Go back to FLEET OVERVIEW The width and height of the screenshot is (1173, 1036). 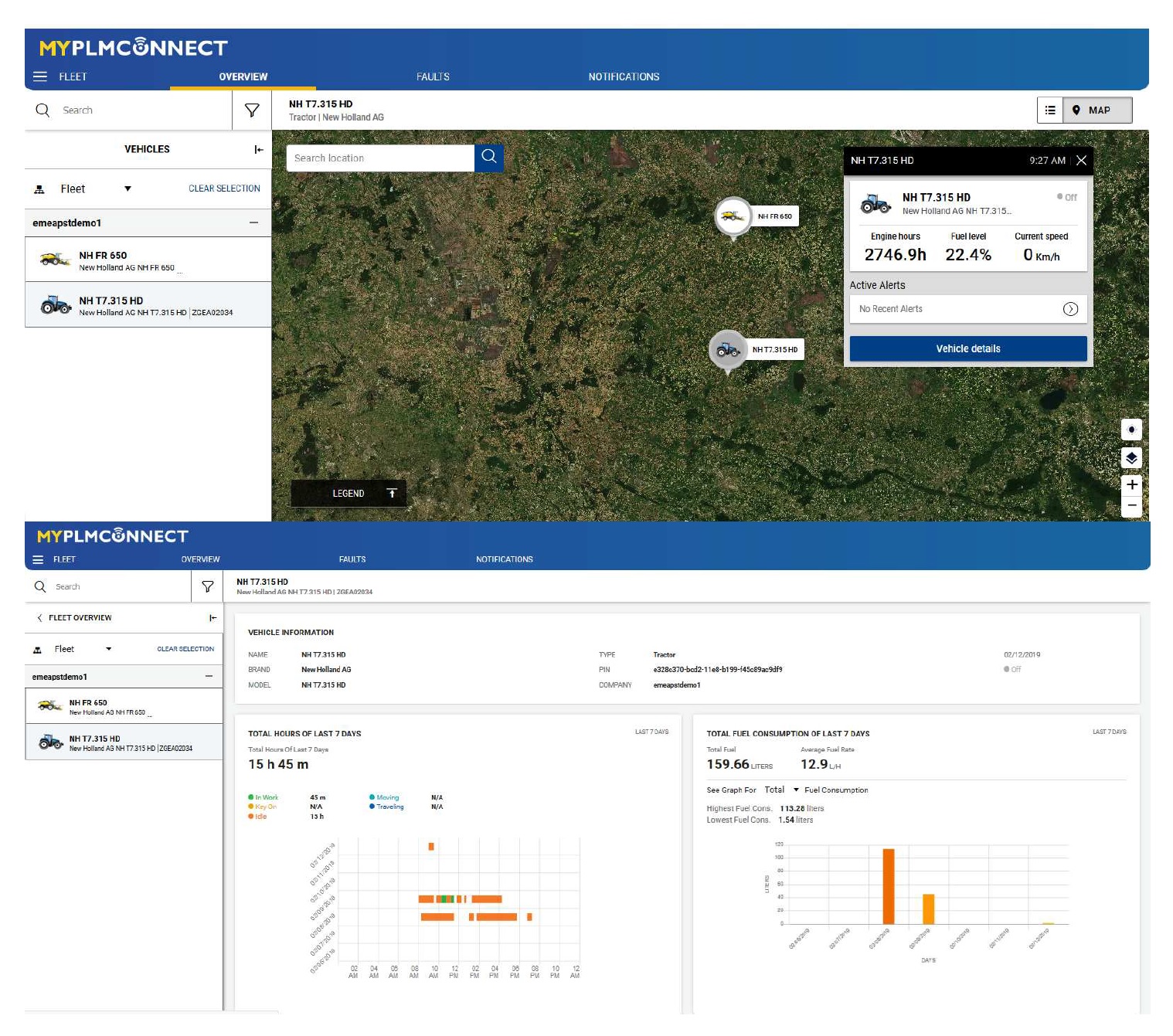tap(75, 617)
